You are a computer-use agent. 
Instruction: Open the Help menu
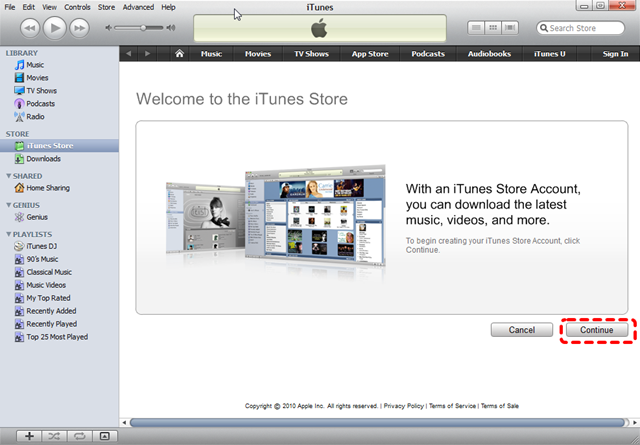click(168, 7)
